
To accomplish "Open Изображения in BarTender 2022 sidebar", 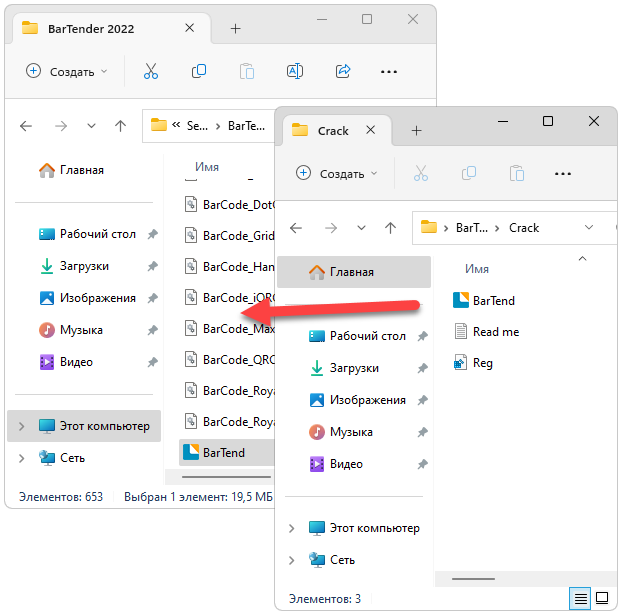I will tap(98, 298).
